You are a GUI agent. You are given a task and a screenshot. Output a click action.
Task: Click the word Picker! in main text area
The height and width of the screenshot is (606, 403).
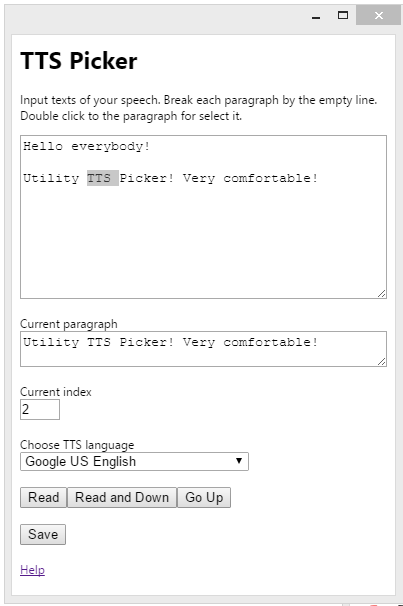[x=146, y=178]
